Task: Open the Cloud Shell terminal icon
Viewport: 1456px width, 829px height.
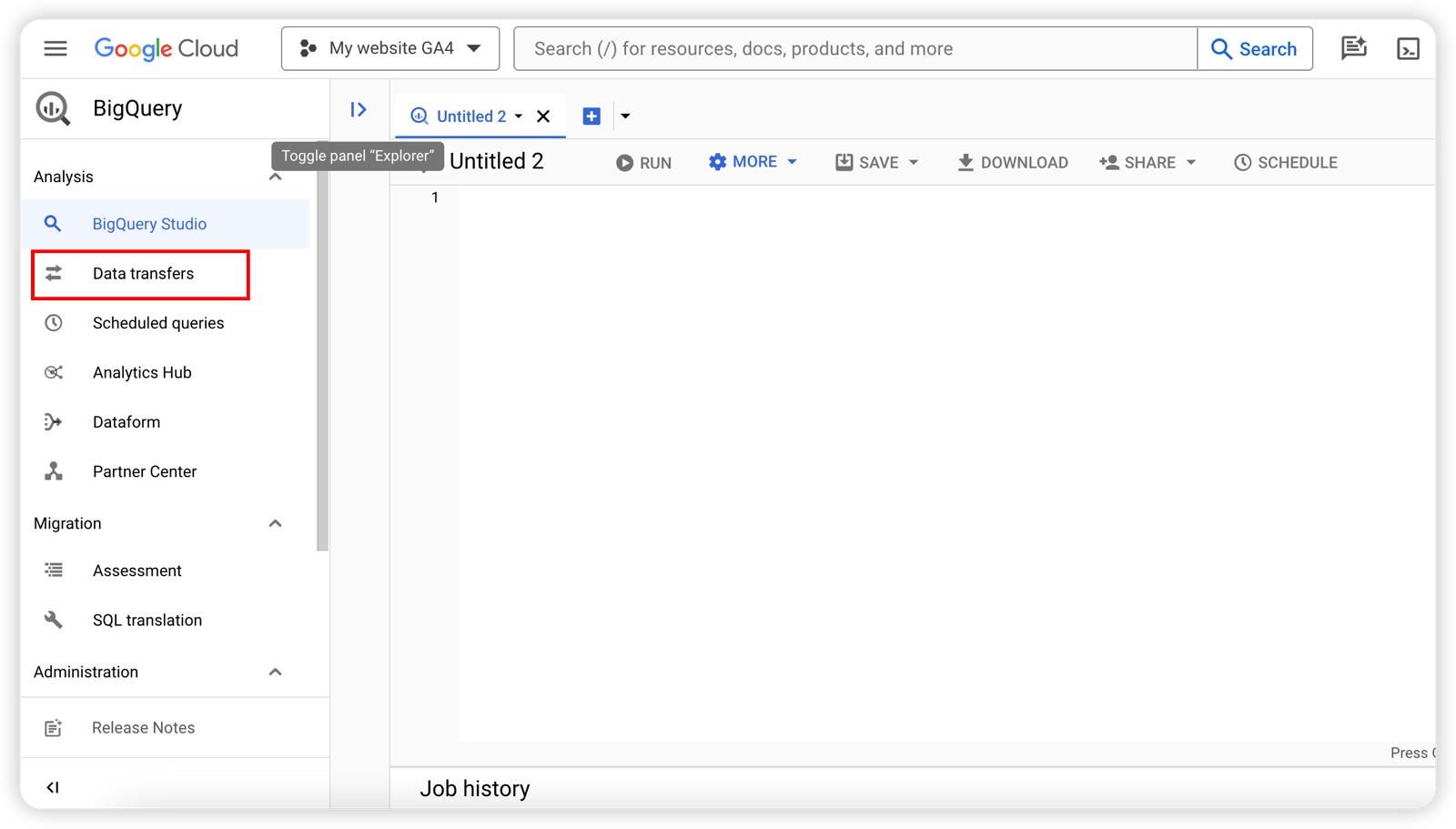Action: [1408, 49]
